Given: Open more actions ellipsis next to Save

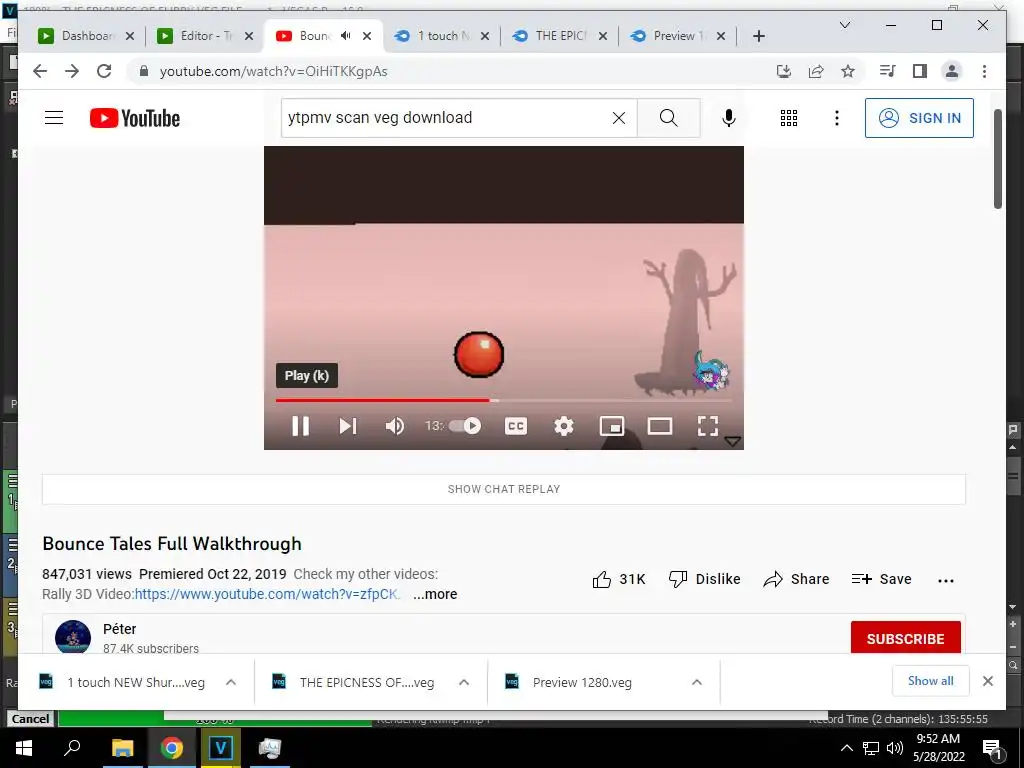Looking at the screenshot, I should 946,580.
